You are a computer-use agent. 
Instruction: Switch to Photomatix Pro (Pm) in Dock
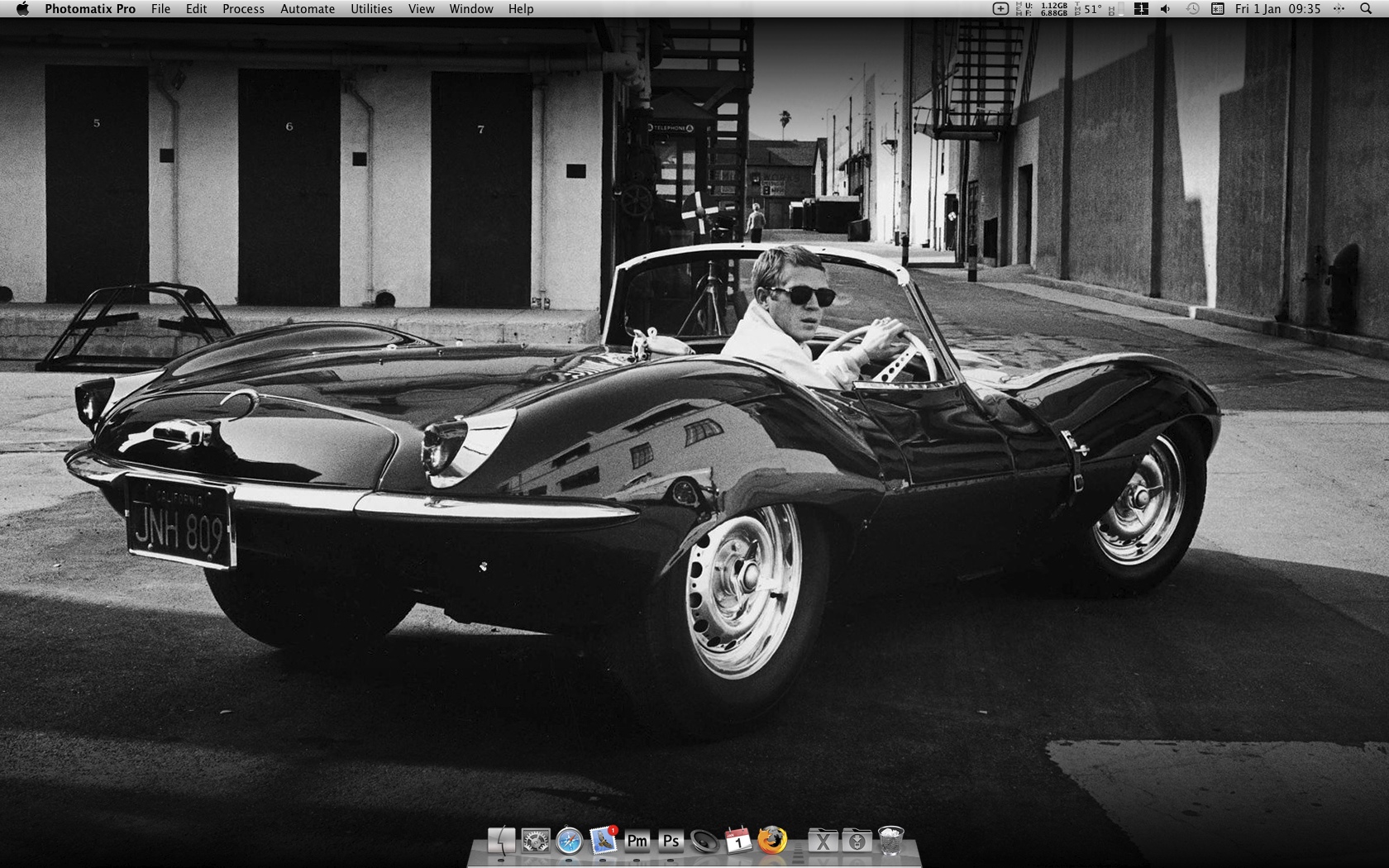[637, 842]
